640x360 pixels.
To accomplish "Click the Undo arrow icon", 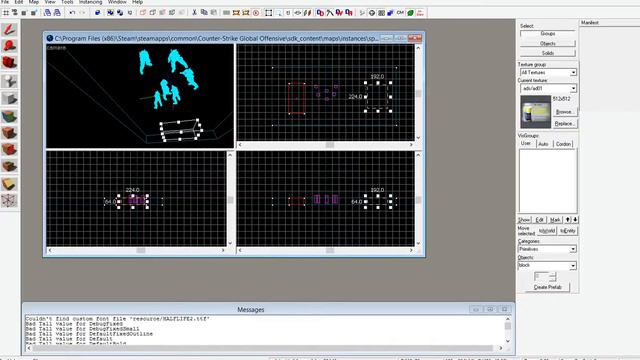I will click(72, 13).
